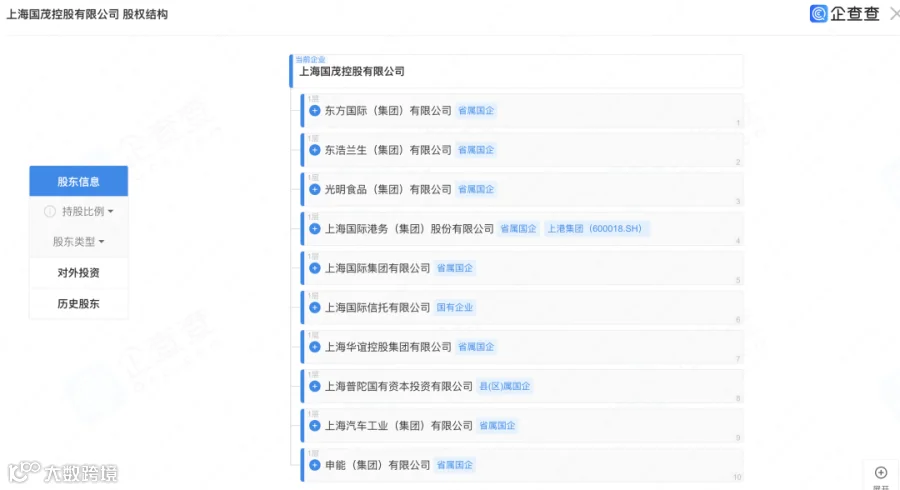Screen dimensions: 900x490
Task: Expand the 上海普陀国有资本投资有限公司 node
Action: [315, 386]
